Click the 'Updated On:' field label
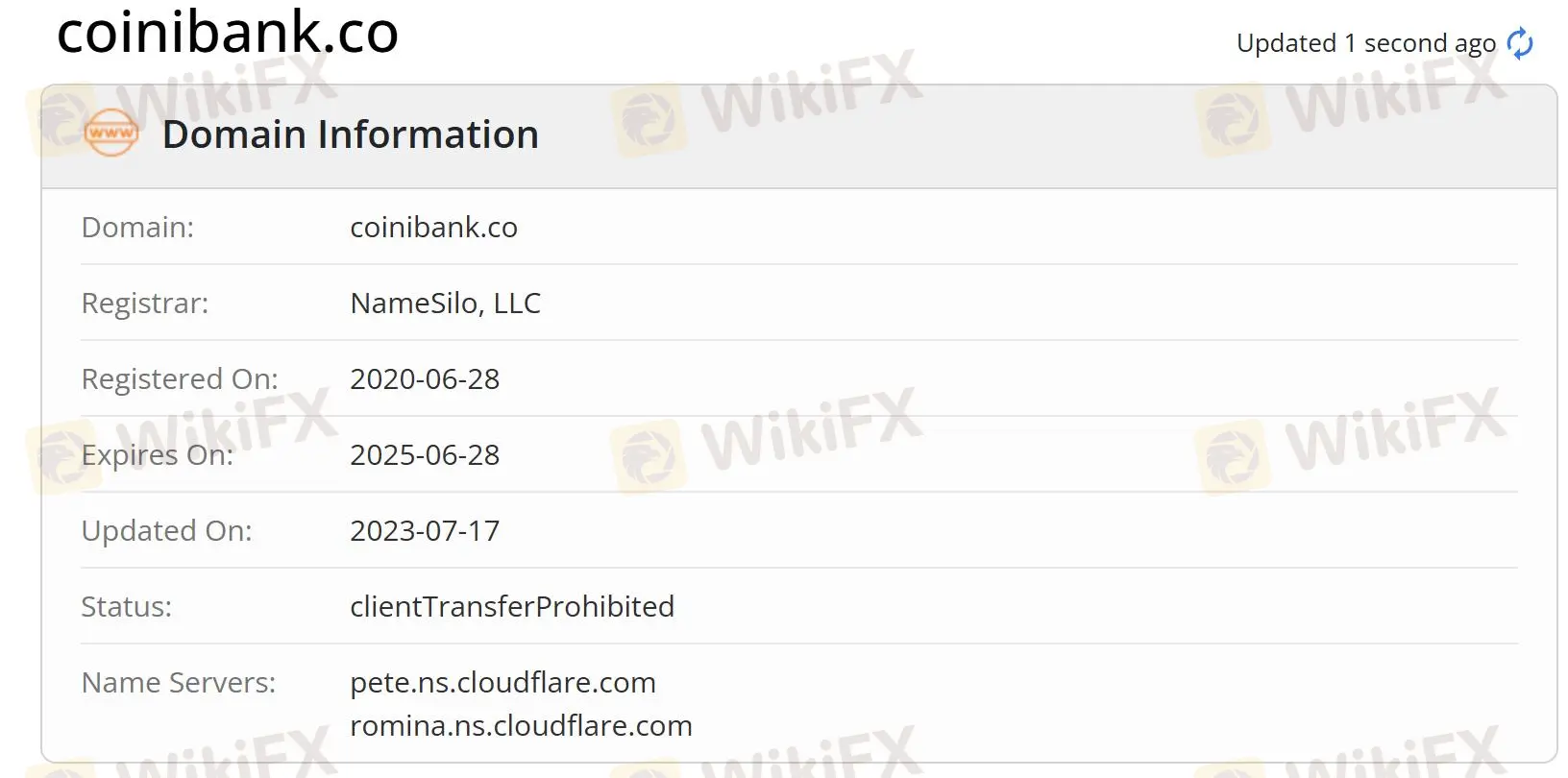The image size is (1568, 778). click(166, 531)
